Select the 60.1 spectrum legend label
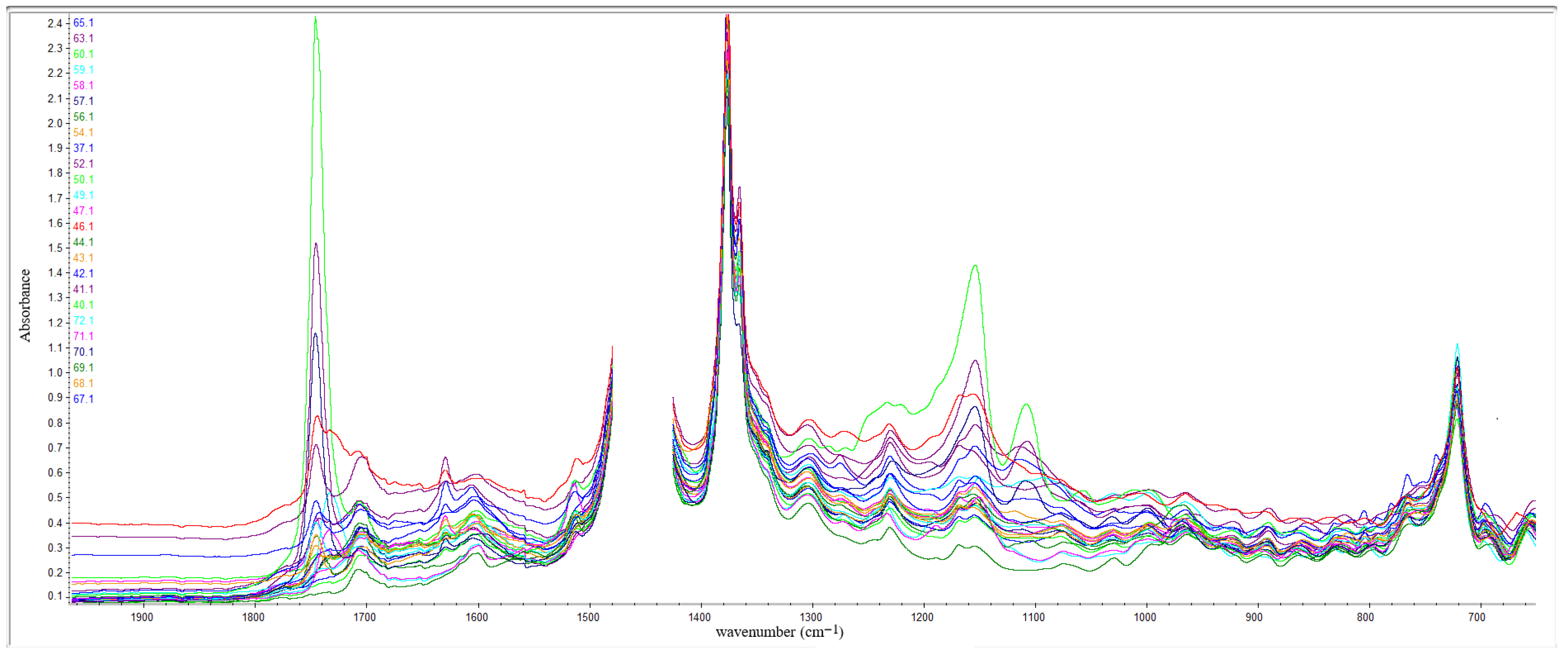 [84, 54]
